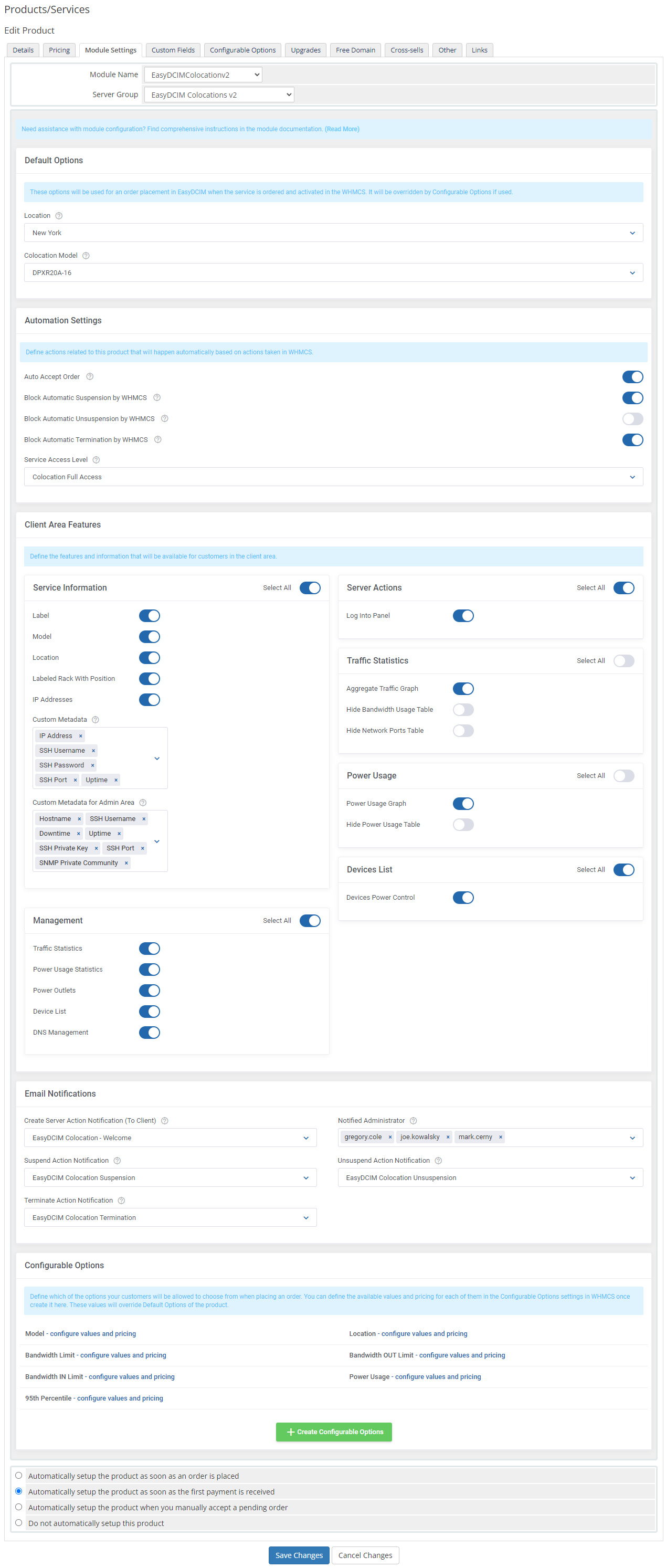
Task: Click help icon for Block Automatic Suspension
Action: pyautogui.click(x=156, y=397)
